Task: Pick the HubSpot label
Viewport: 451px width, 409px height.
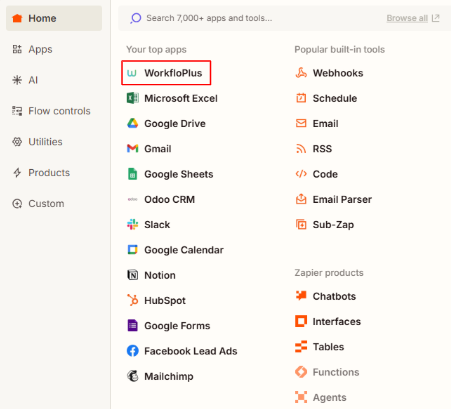Action: 165,301
